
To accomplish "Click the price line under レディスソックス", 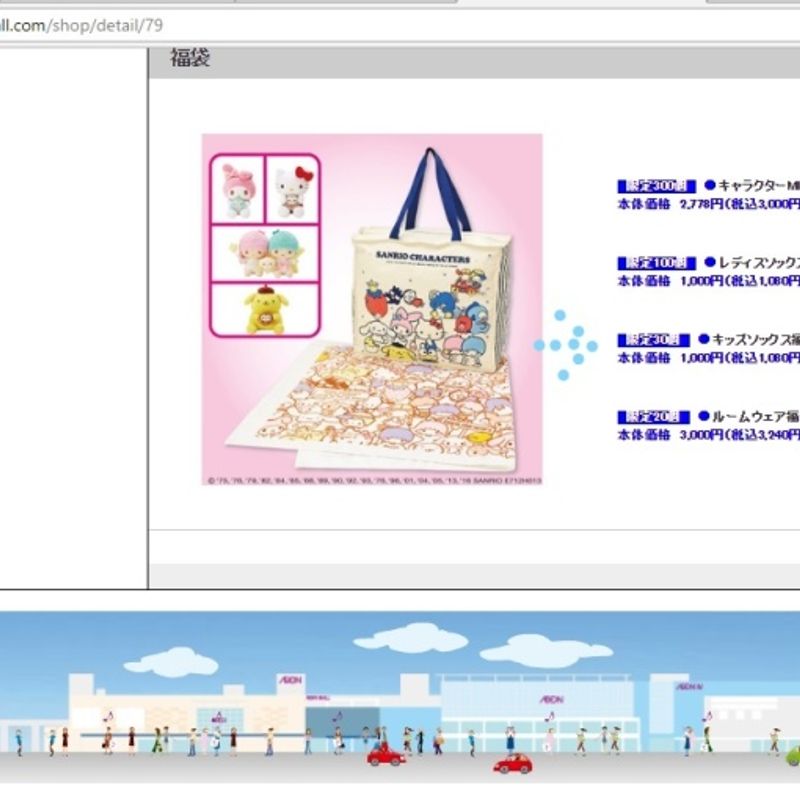I will click(x=709, y=281).
